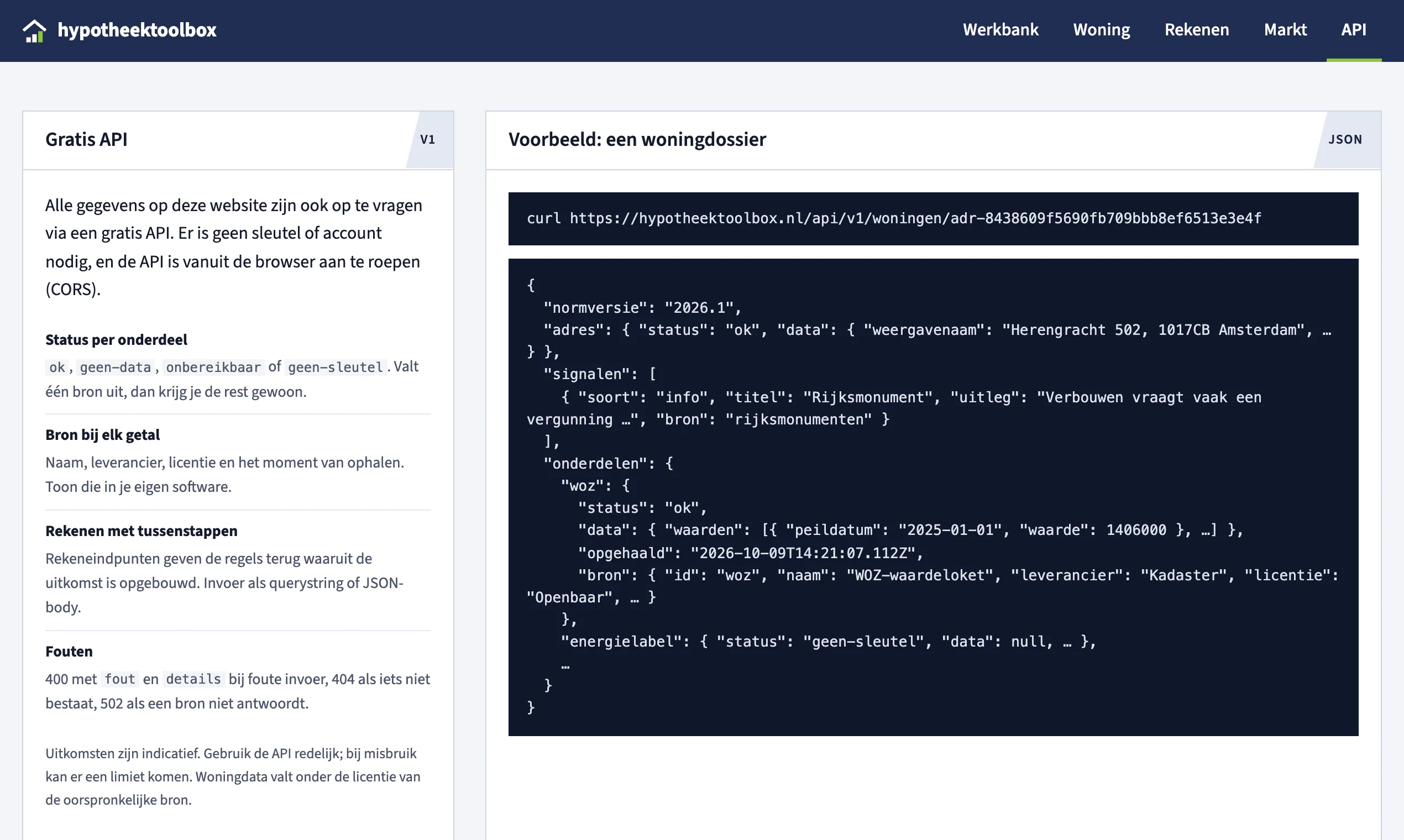This screenshot has width=1404, height=840.
Task: Click the 'onbereikbaar' code label
Action: [x=213, y=368]
